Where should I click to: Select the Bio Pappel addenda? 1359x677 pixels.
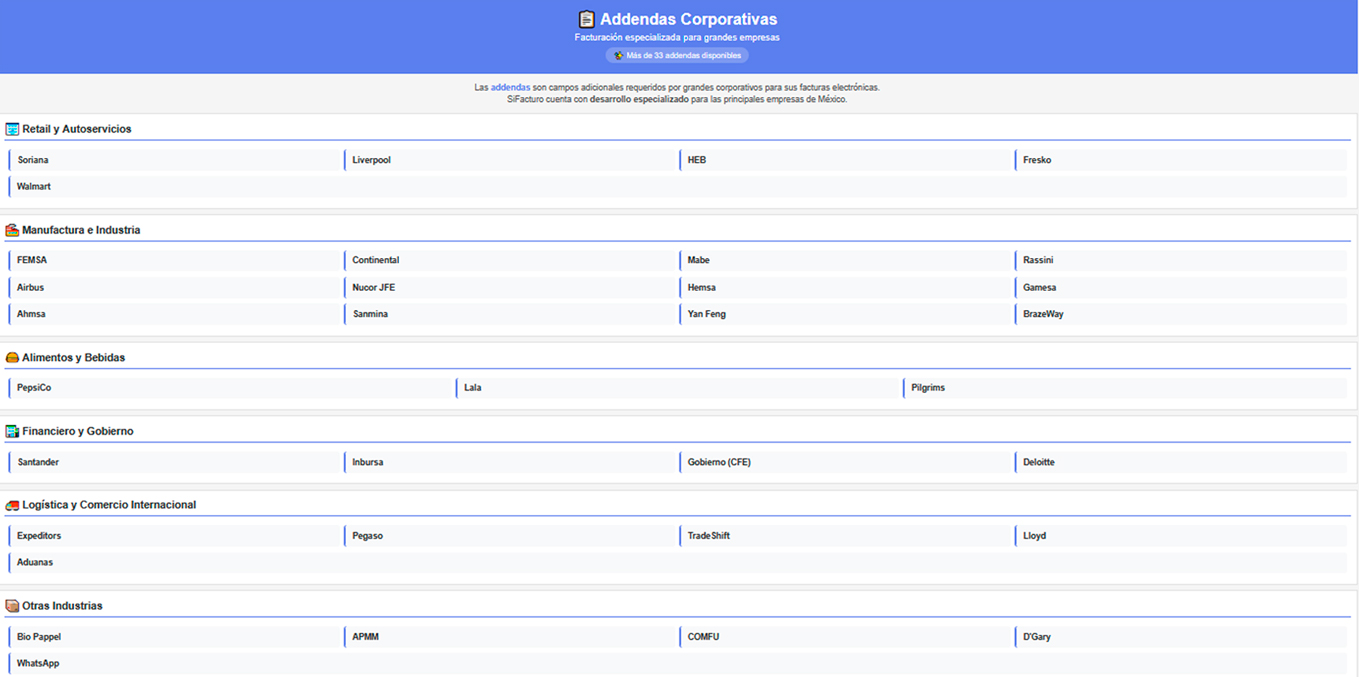(x=39, y=637)
